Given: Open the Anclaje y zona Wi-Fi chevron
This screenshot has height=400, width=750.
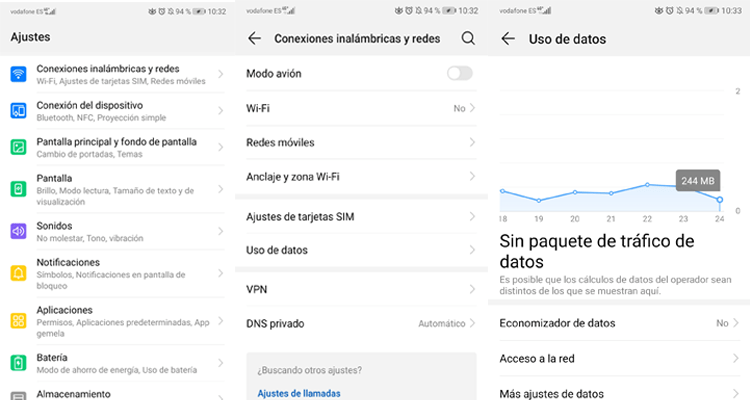Looking at the screenshot, I should pyautogui.click(x=472, y=177).
